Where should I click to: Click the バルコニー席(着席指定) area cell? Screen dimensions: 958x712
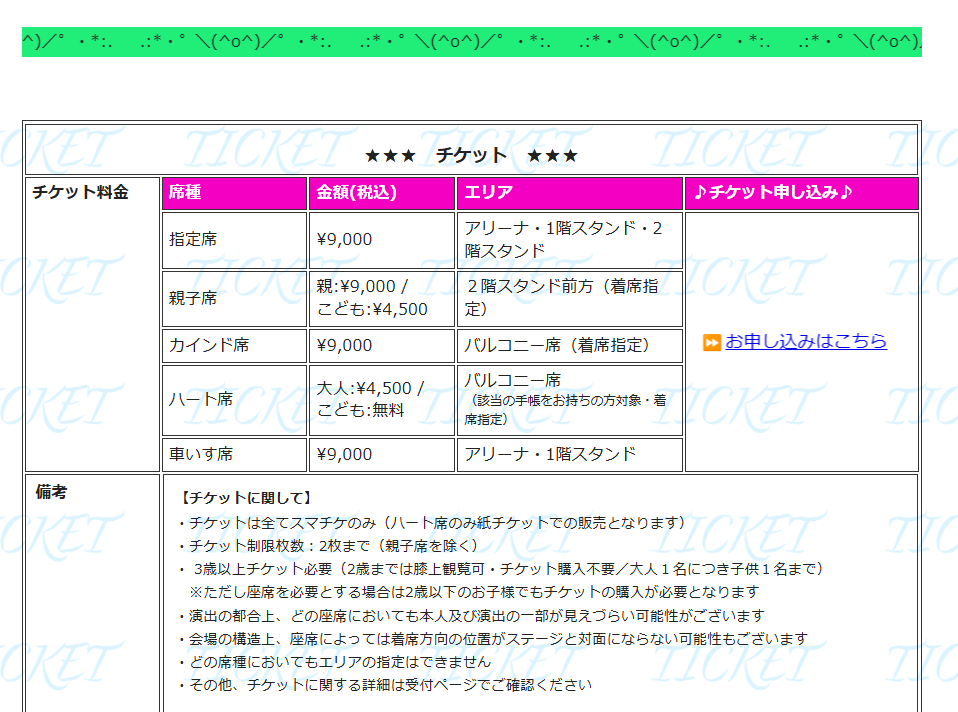(569, 346)
